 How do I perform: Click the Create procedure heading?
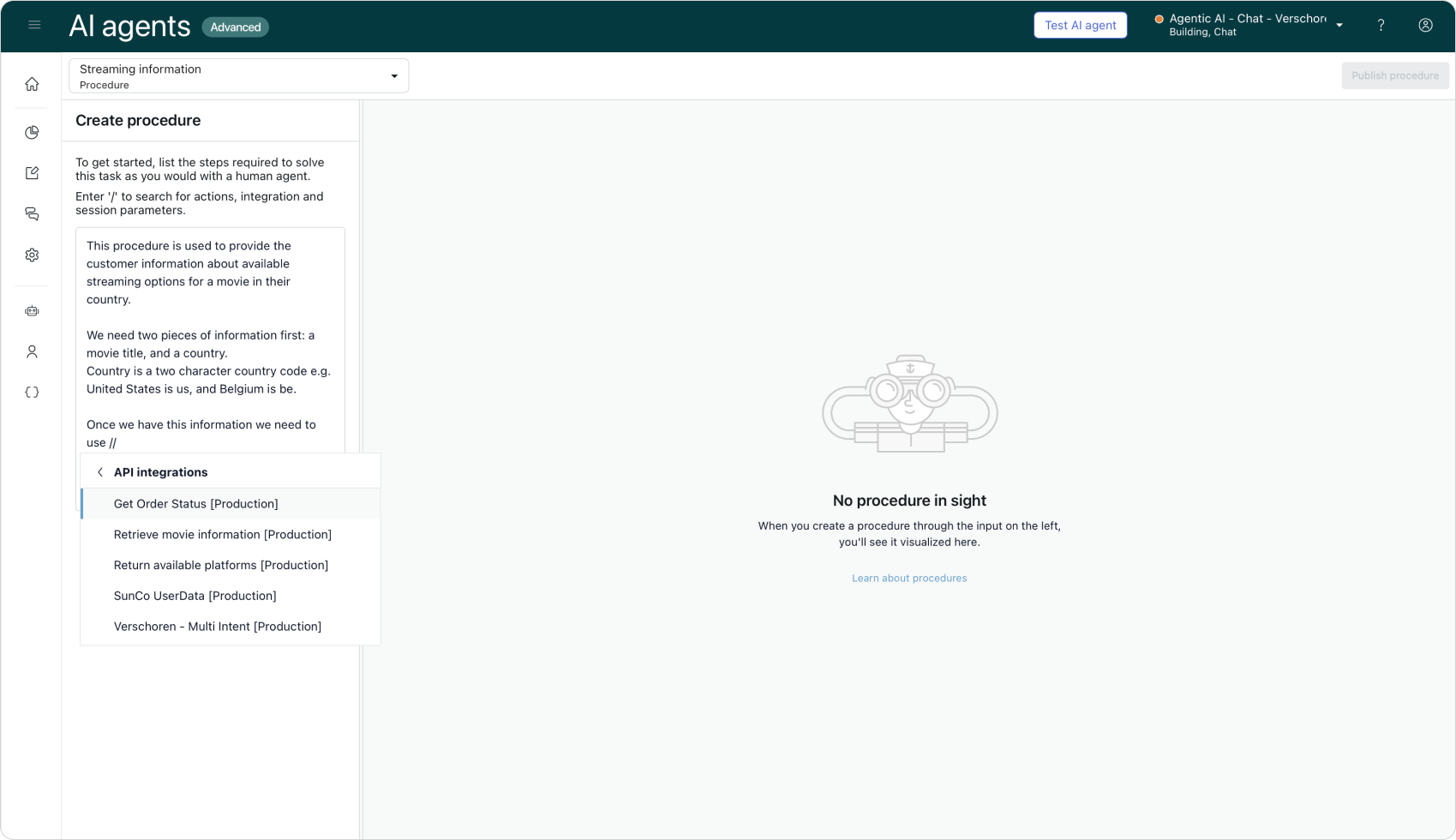(x=138, y=121)
